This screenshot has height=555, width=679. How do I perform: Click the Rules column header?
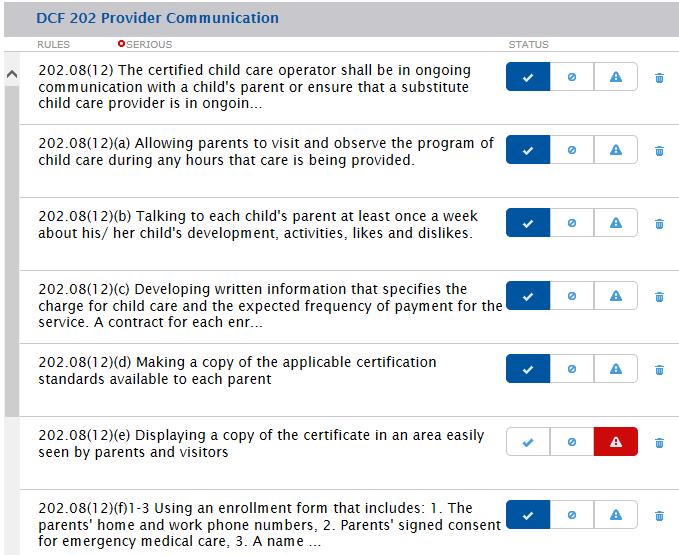point(53,45)
